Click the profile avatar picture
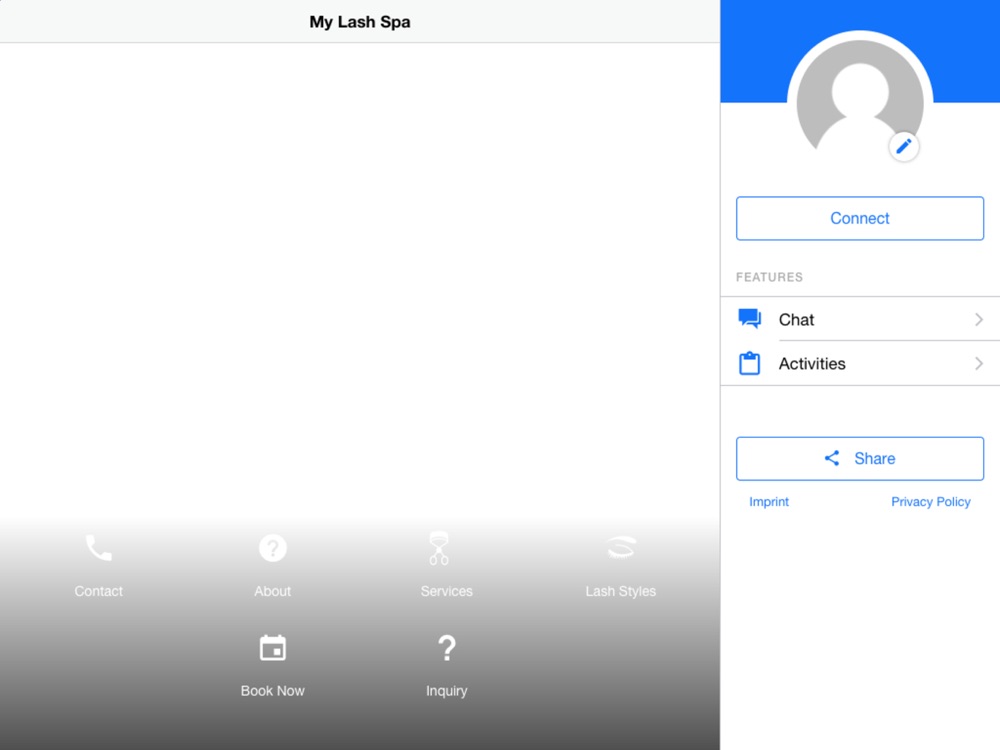 (860, 102)
